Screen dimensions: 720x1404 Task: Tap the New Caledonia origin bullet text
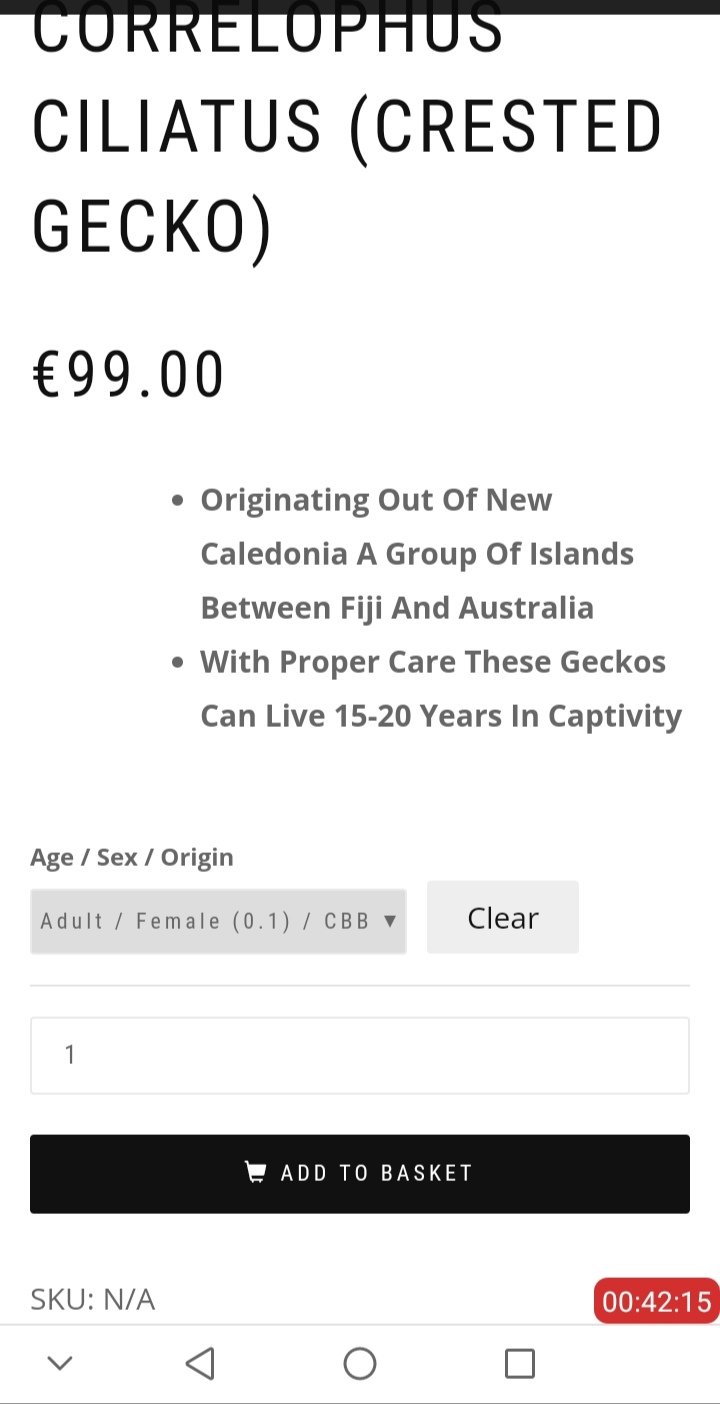click(x=417, y=553)
